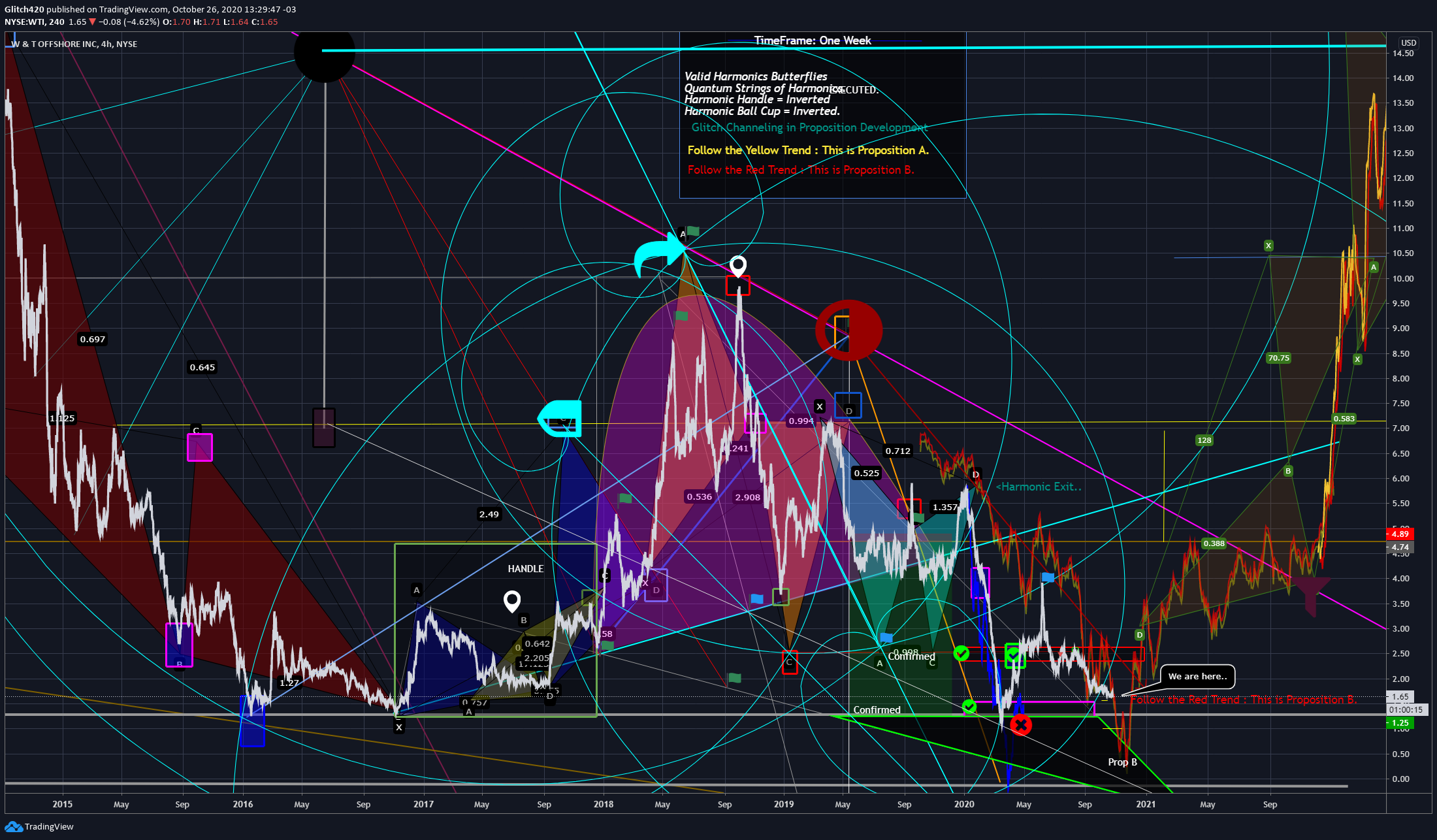Click the 'Harmonic Handle = Inverted' line

757,99
